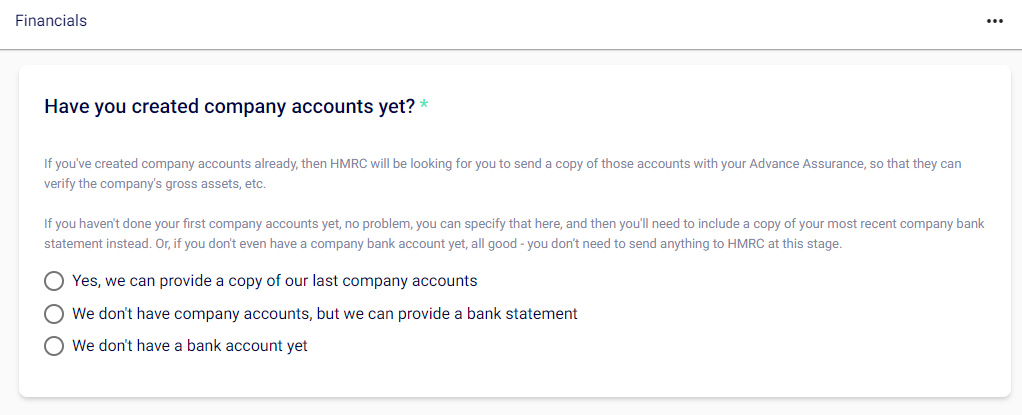Open the three-dot more options menu

994,21
